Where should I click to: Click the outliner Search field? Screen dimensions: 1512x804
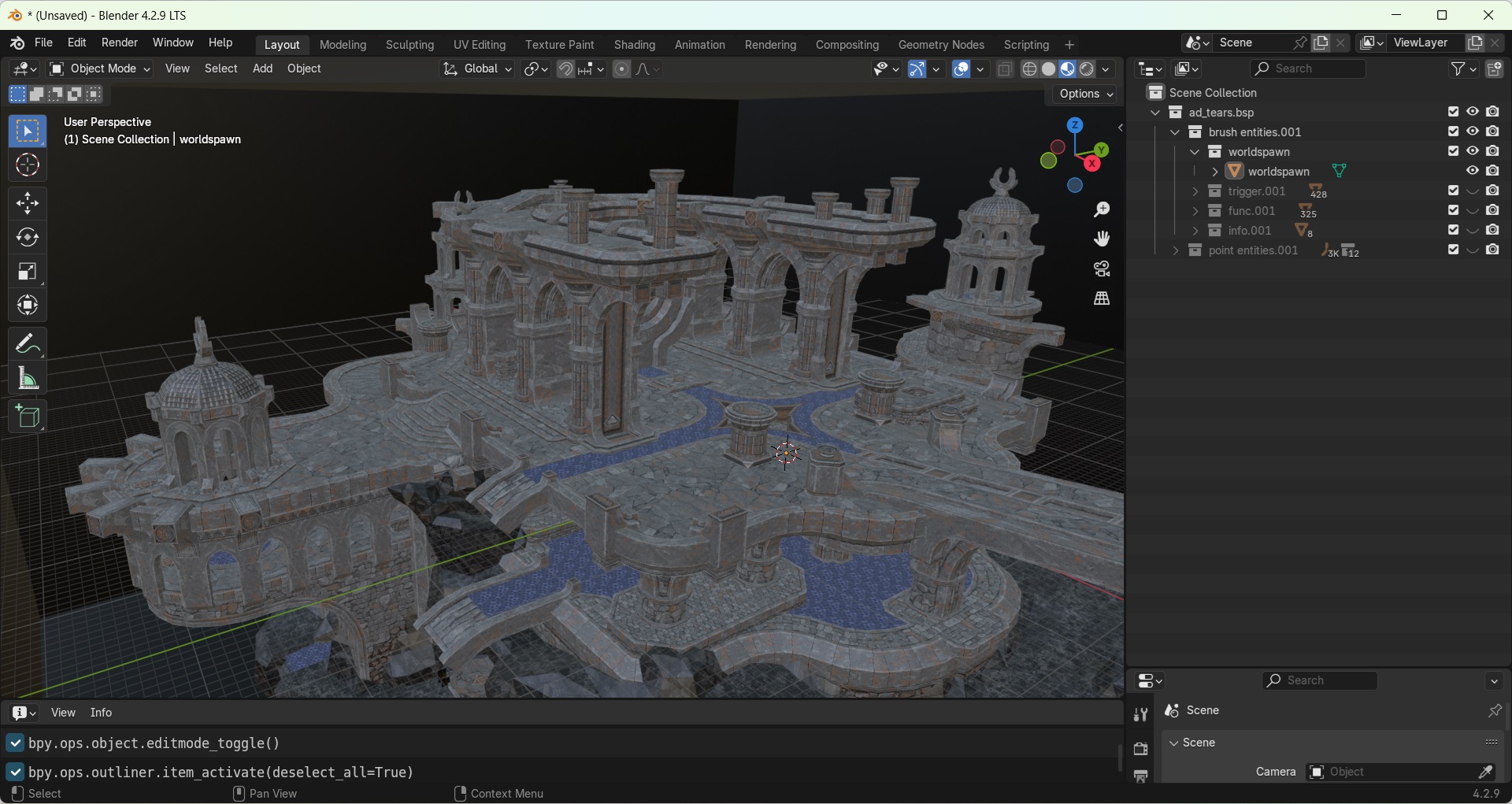(1308, 69)
